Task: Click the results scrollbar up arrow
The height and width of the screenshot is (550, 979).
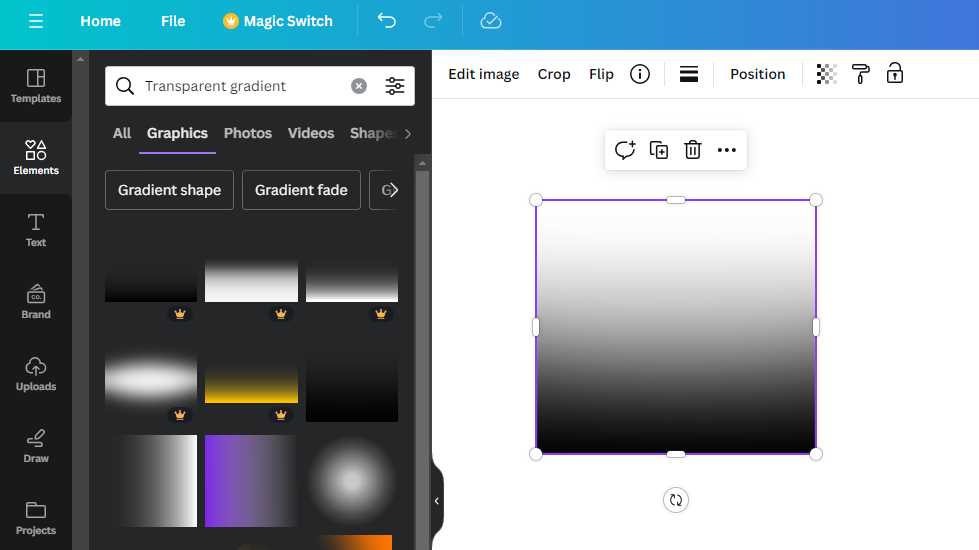Action: tap(422, 163)
